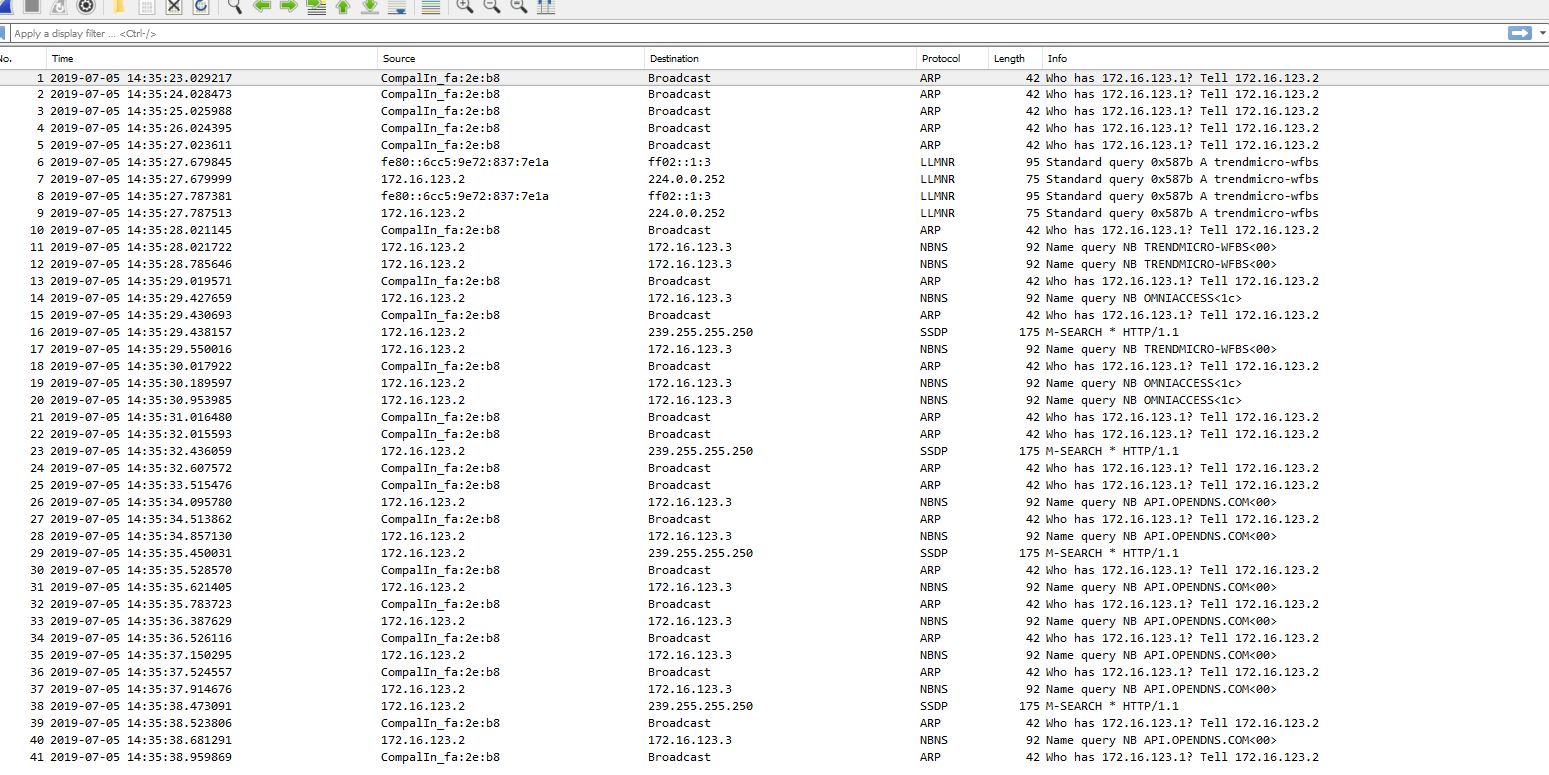
Task: Click length 175 in packet 29
Action: pos(1029,553)
